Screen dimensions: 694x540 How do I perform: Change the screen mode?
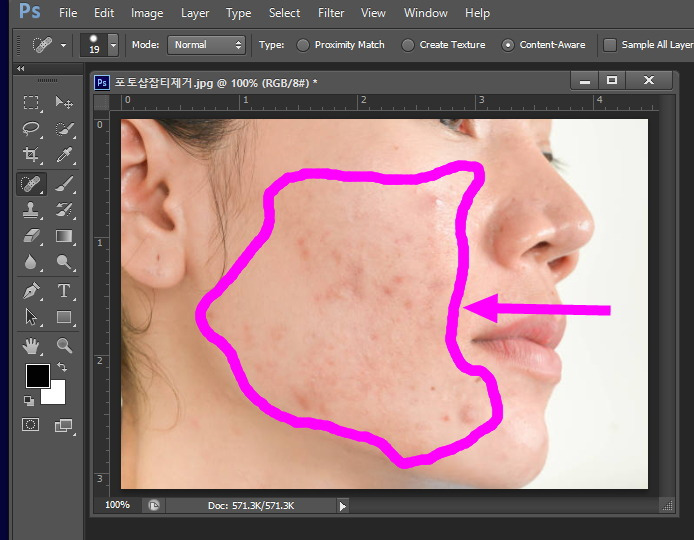coord(63,425)
